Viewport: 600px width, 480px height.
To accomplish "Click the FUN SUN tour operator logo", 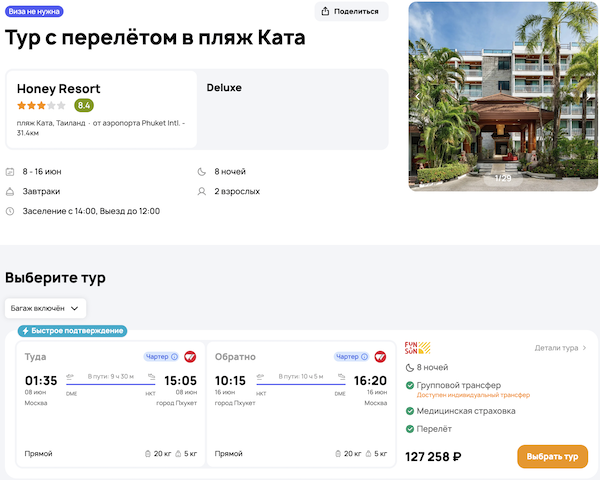I will [418, 348].
